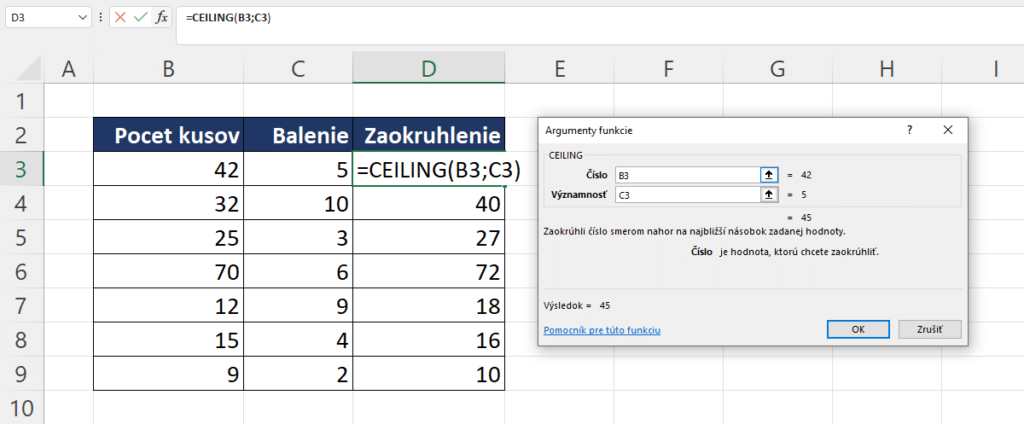Select row 7 header
Screen dimensions: 1024x424
point(22,305)
